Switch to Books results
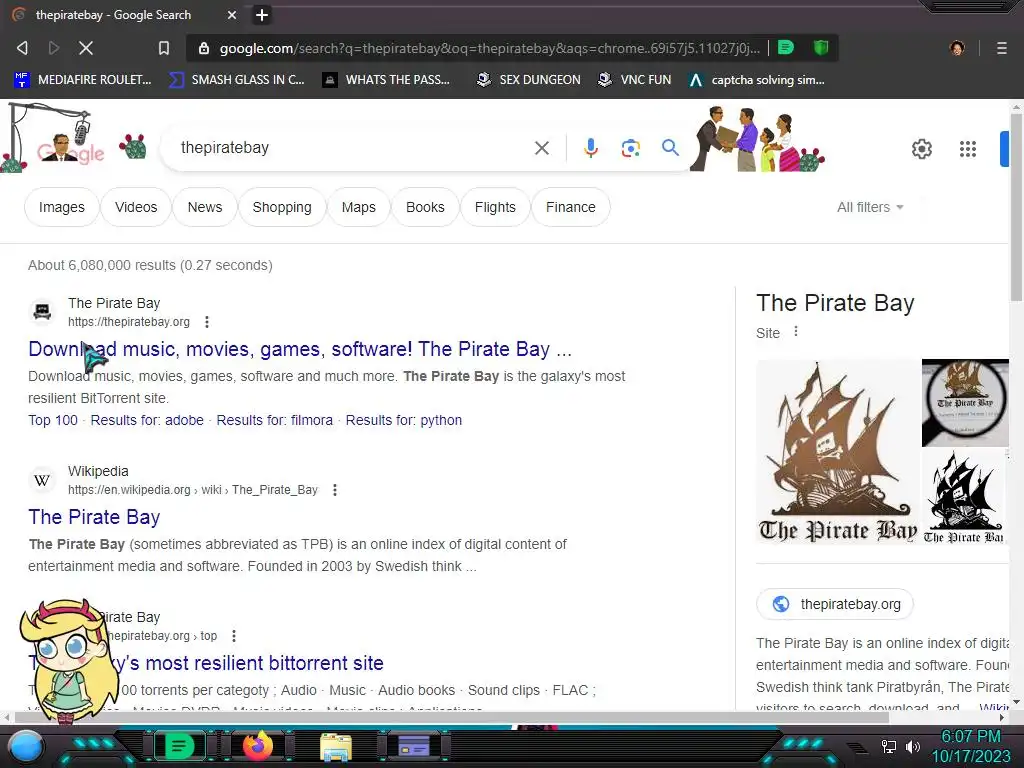 [425, 207]
